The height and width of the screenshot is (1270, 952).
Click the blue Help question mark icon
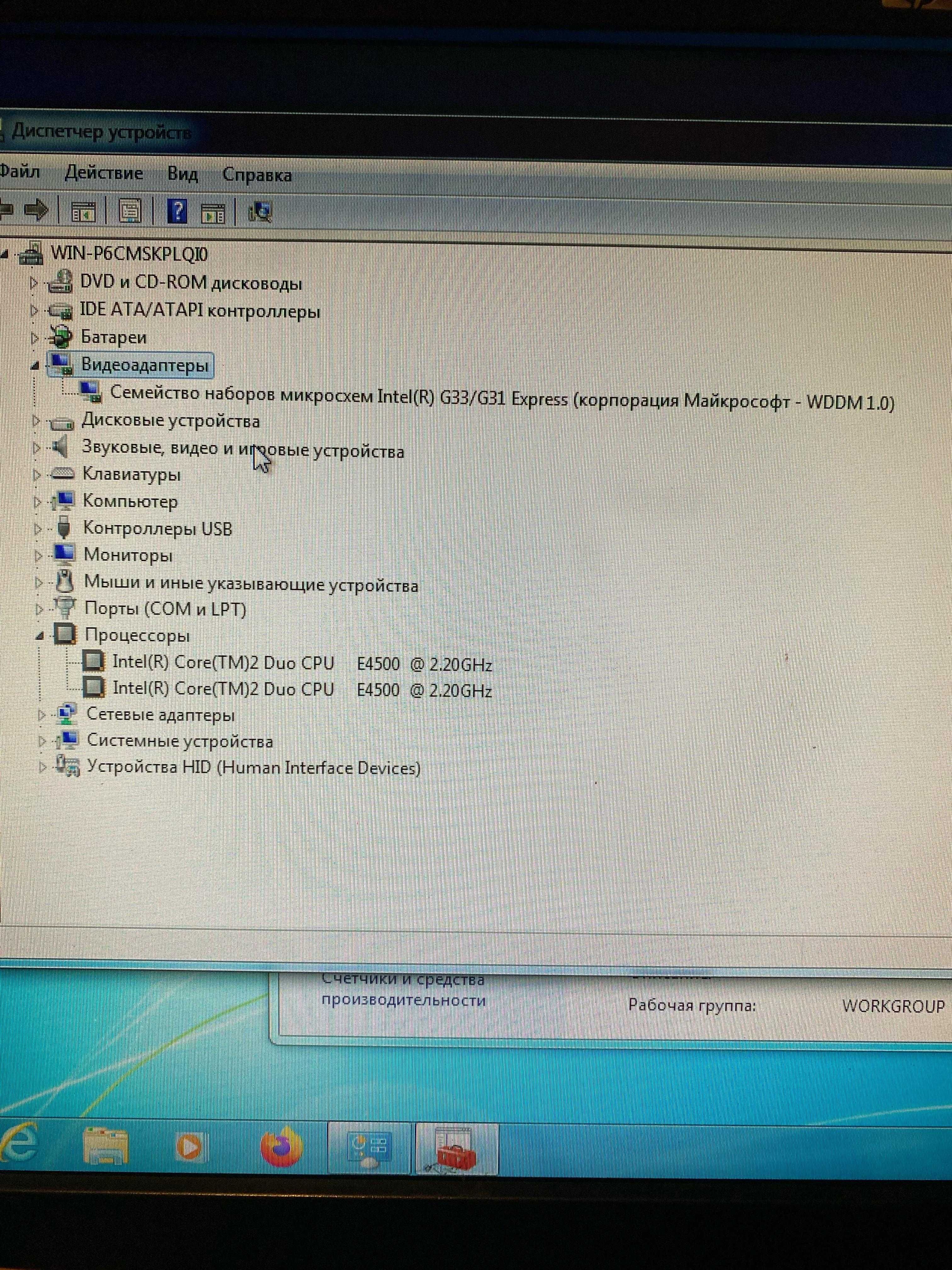coord(177,212)
